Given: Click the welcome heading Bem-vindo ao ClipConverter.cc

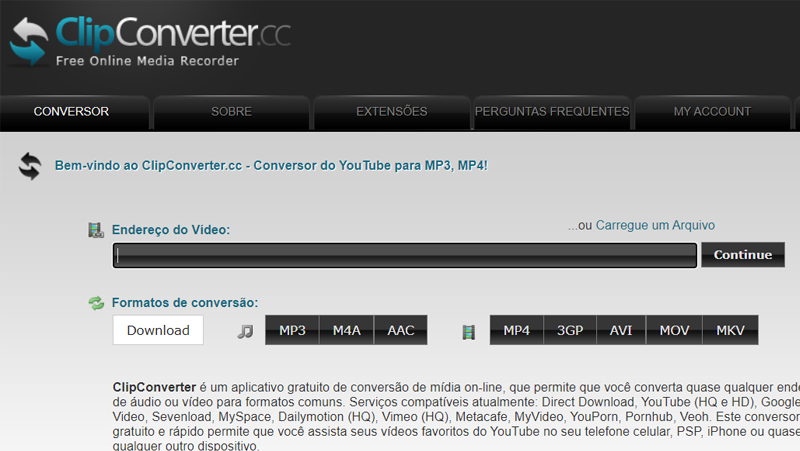Looking at the screenshot, I should click(x=271, y=166).
